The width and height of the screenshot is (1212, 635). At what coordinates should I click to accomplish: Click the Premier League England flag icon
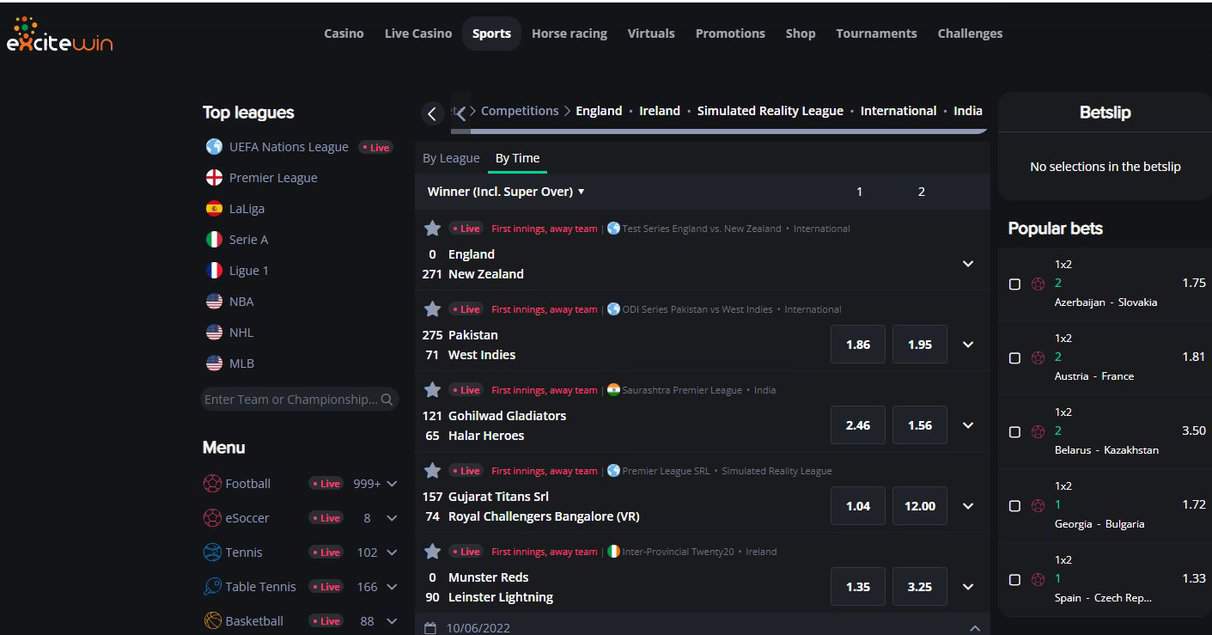[x=214, y=178]
